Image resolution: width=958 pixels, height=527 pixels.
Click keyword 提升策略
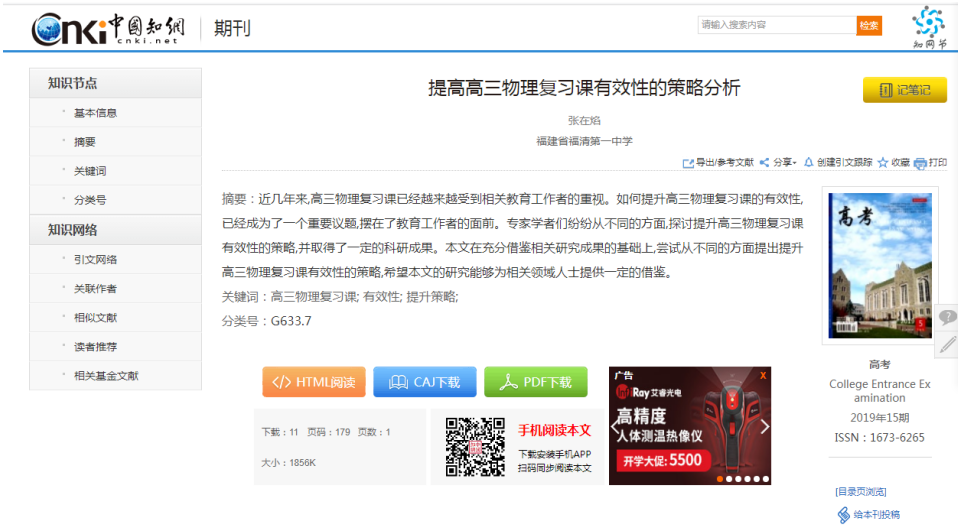pos(431,297)
